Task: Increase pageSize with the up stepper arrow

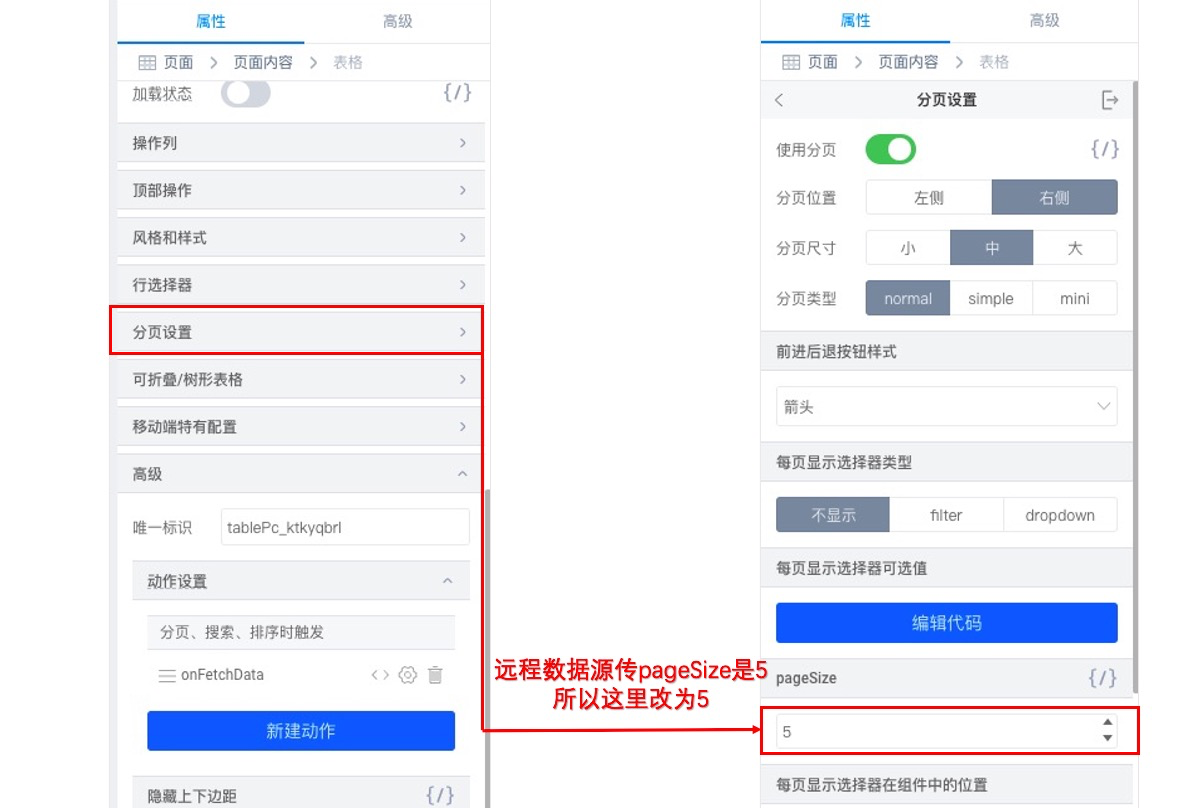Action: click(x=1107, y=722)
